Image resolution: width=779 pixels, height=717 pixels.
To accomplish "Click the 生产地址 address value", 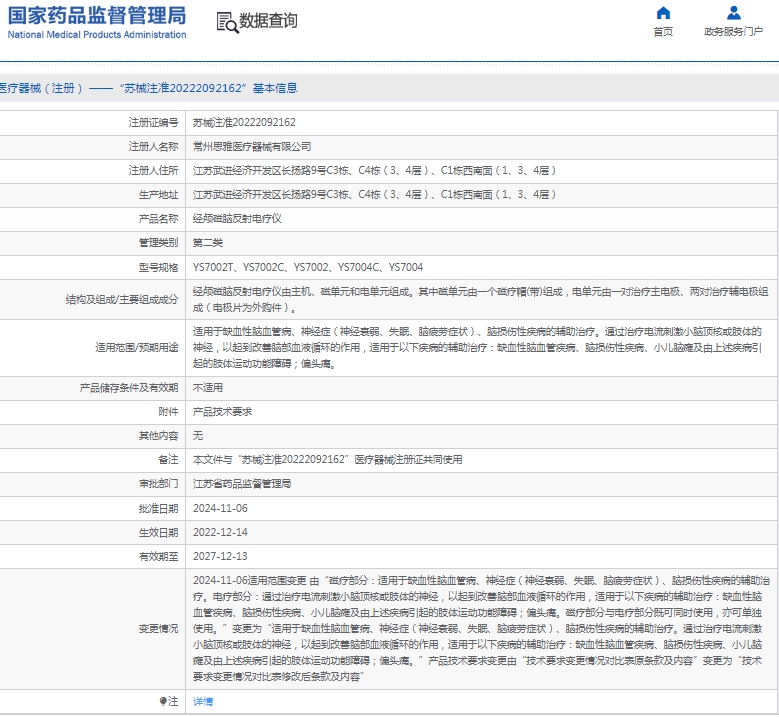I will (x=374, y=194).
